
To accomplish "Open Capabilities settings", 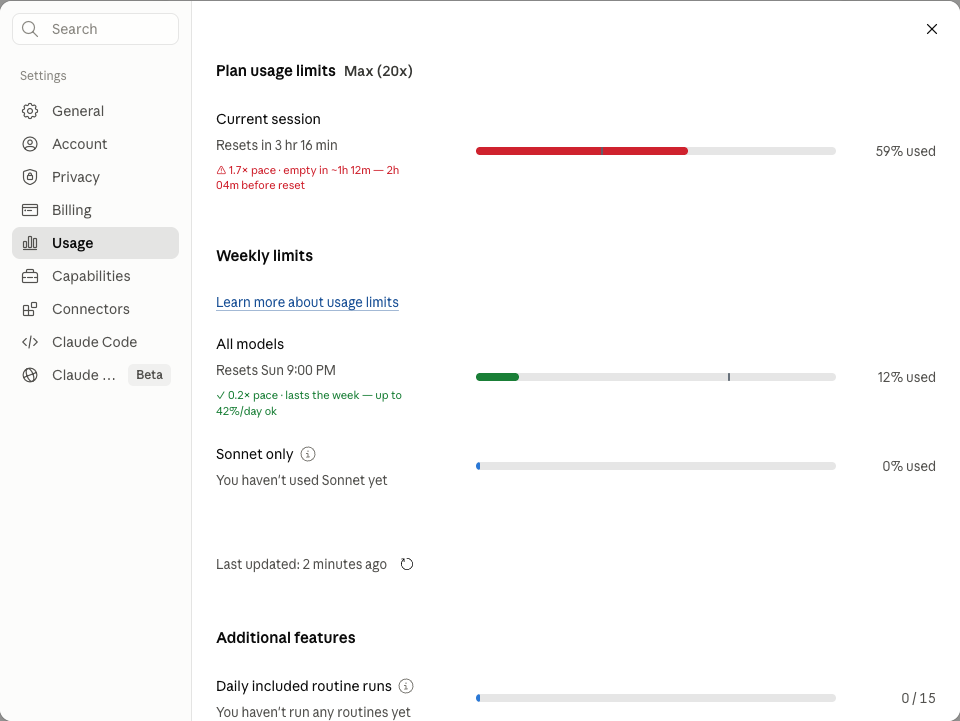I will pos(96,276).
